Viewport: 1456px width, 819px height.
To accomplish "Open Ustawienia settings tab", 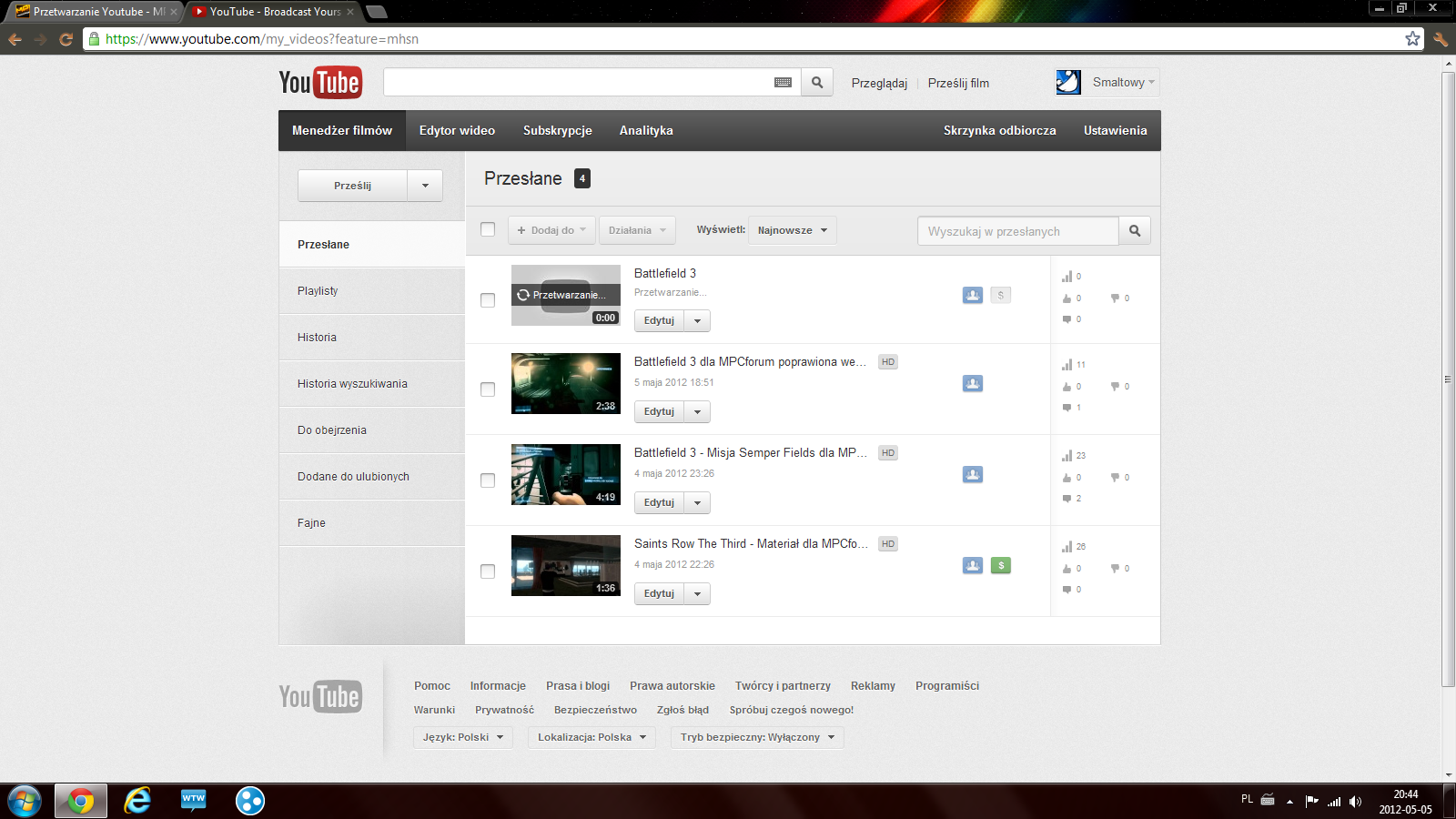I will click(x=1115, y=131).
